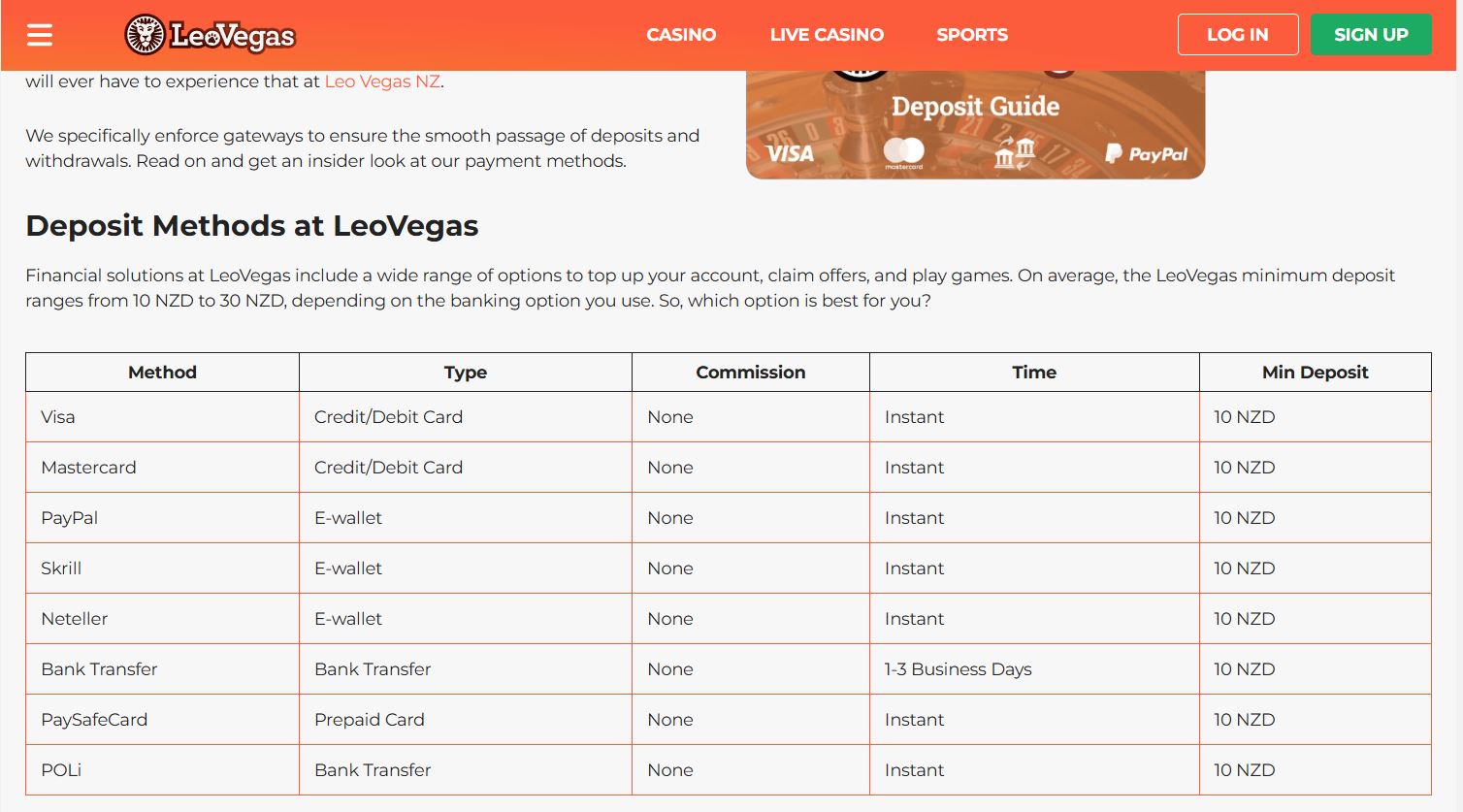Follow the Leo Vegas NZ link
The width and height of the screenshot is (1463, 812).
382,81
